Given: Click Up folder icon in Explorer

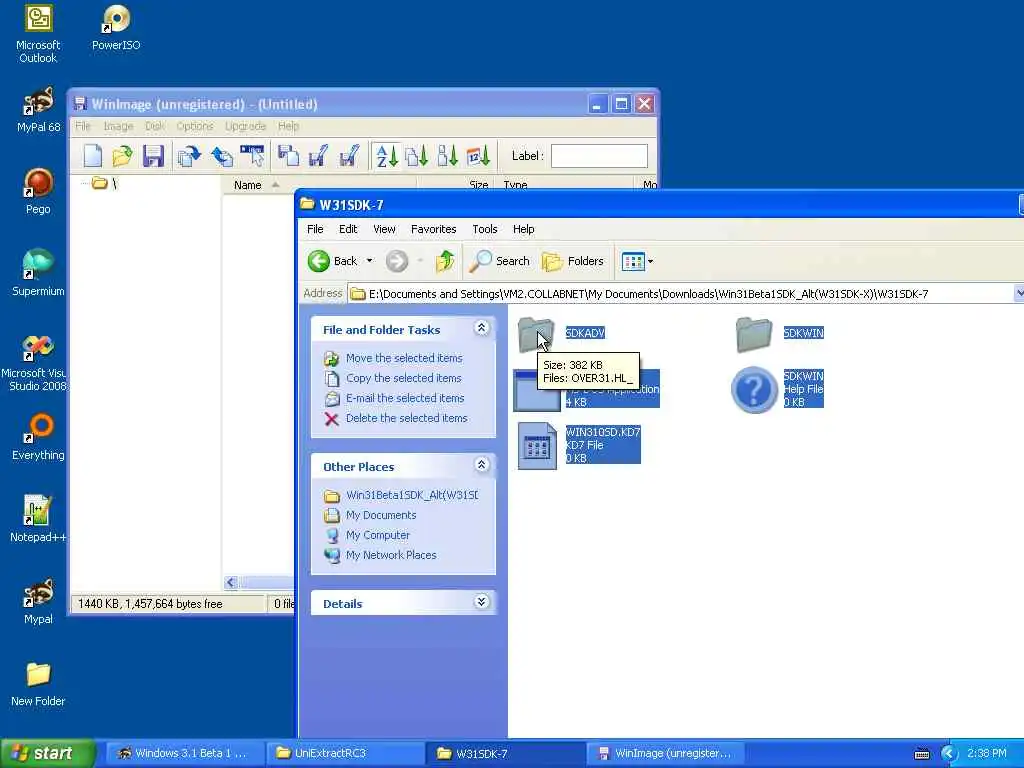Looking at the screenshot, I should (445, 261).
